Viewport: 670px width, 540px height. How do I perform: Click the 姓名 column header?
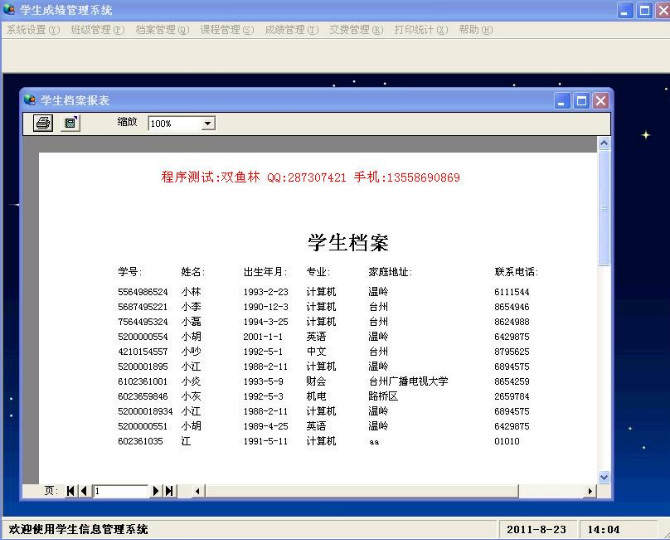tap(193, 272)
